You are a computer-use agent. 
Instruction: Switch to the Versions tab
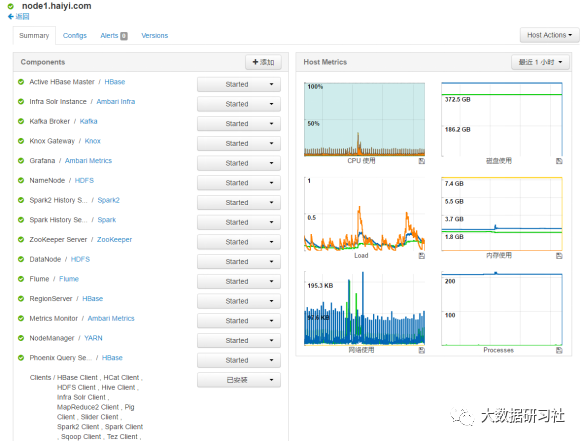point(155,35)
